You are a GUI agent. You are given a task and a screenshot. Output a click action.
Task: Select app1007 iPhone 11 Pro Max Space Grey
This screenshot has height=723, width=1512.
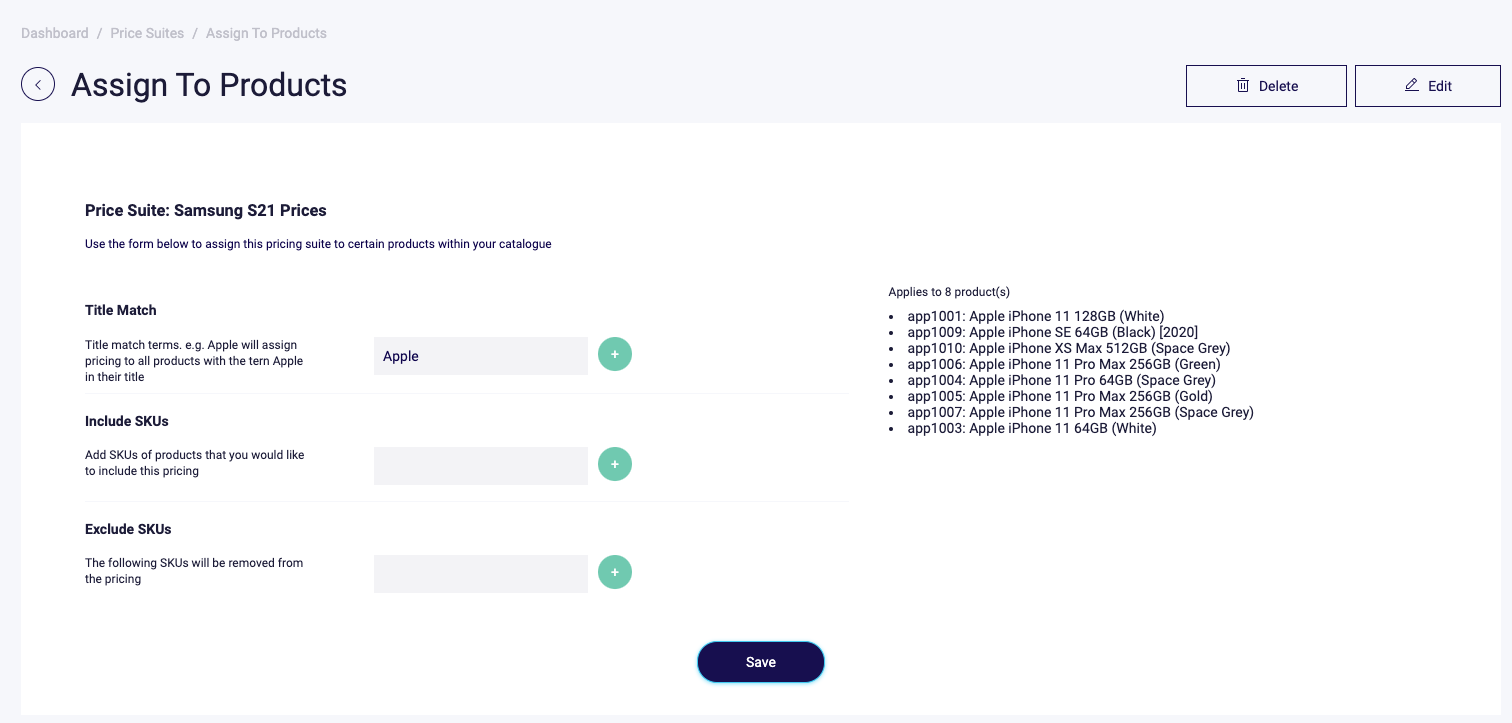1080,412
